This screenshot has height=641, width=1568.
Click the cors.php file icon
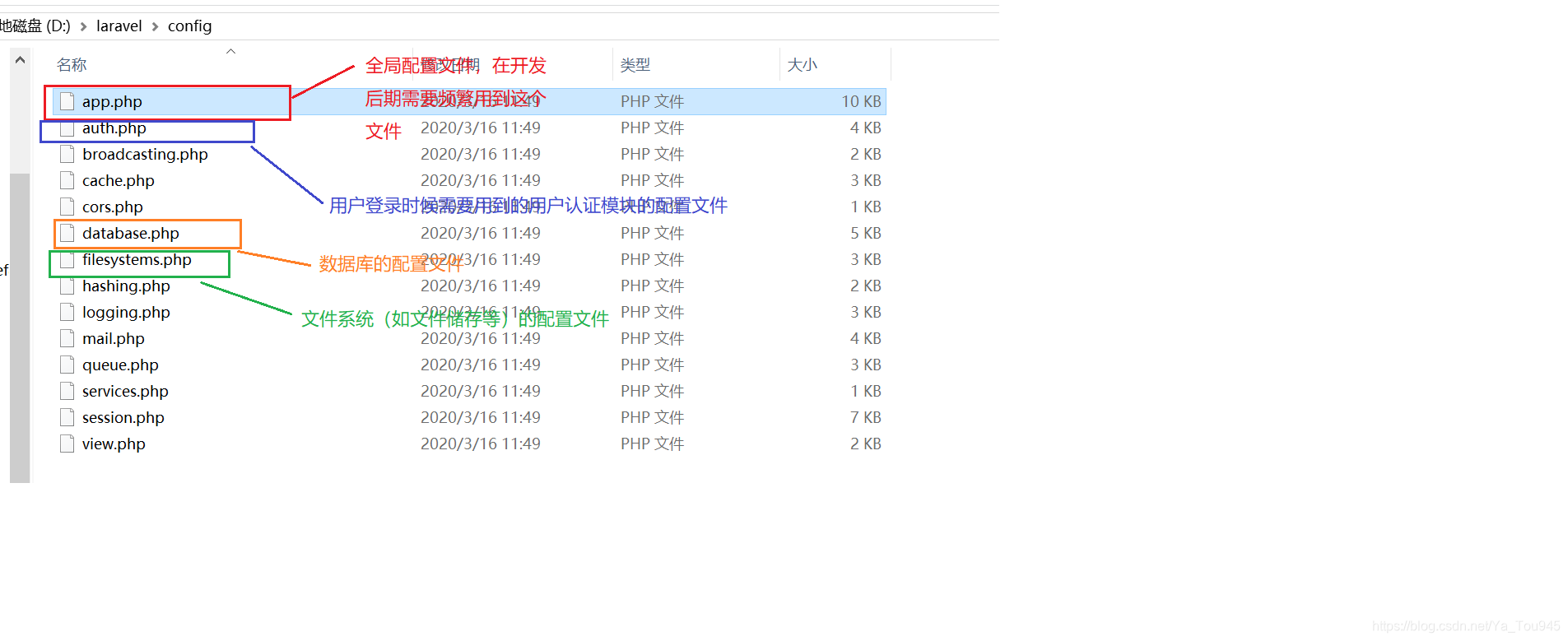point(67,207)
